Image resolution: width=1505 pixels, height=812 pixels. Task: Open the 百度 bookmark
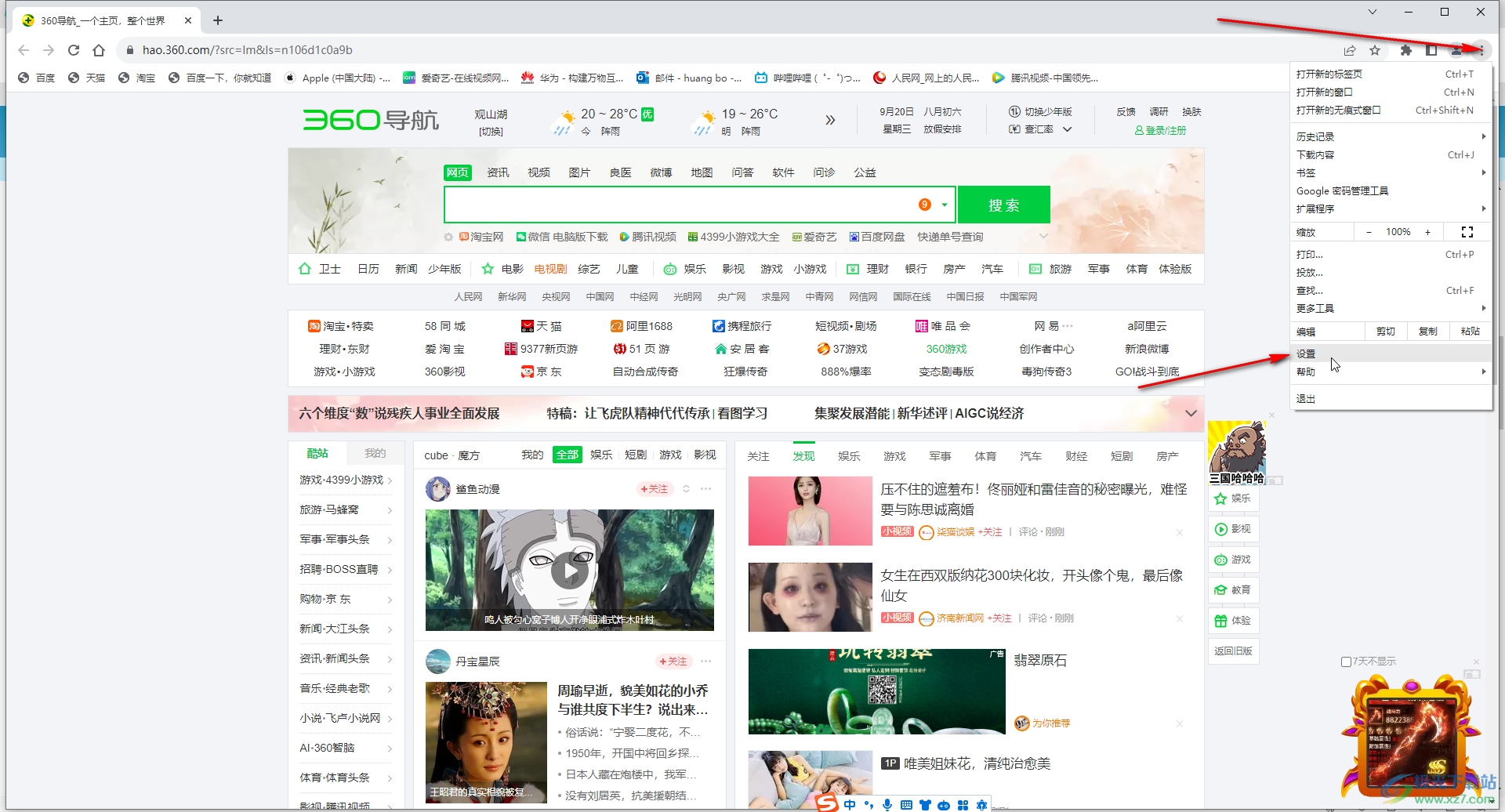pyautogui.click(x=37, y=78)
